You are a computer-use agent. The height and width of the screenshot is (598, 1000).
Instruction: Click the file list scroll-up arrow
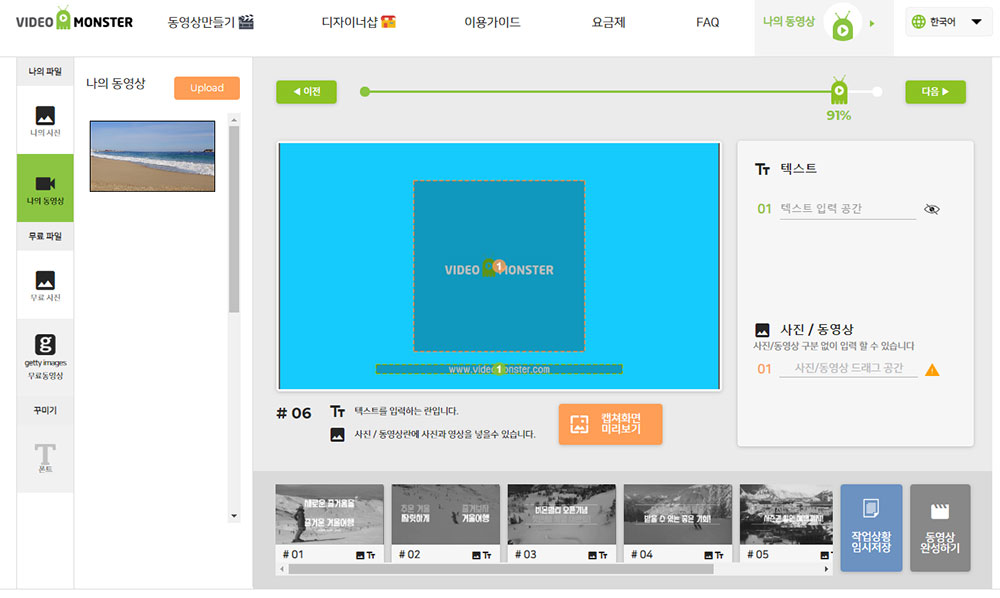234,120
